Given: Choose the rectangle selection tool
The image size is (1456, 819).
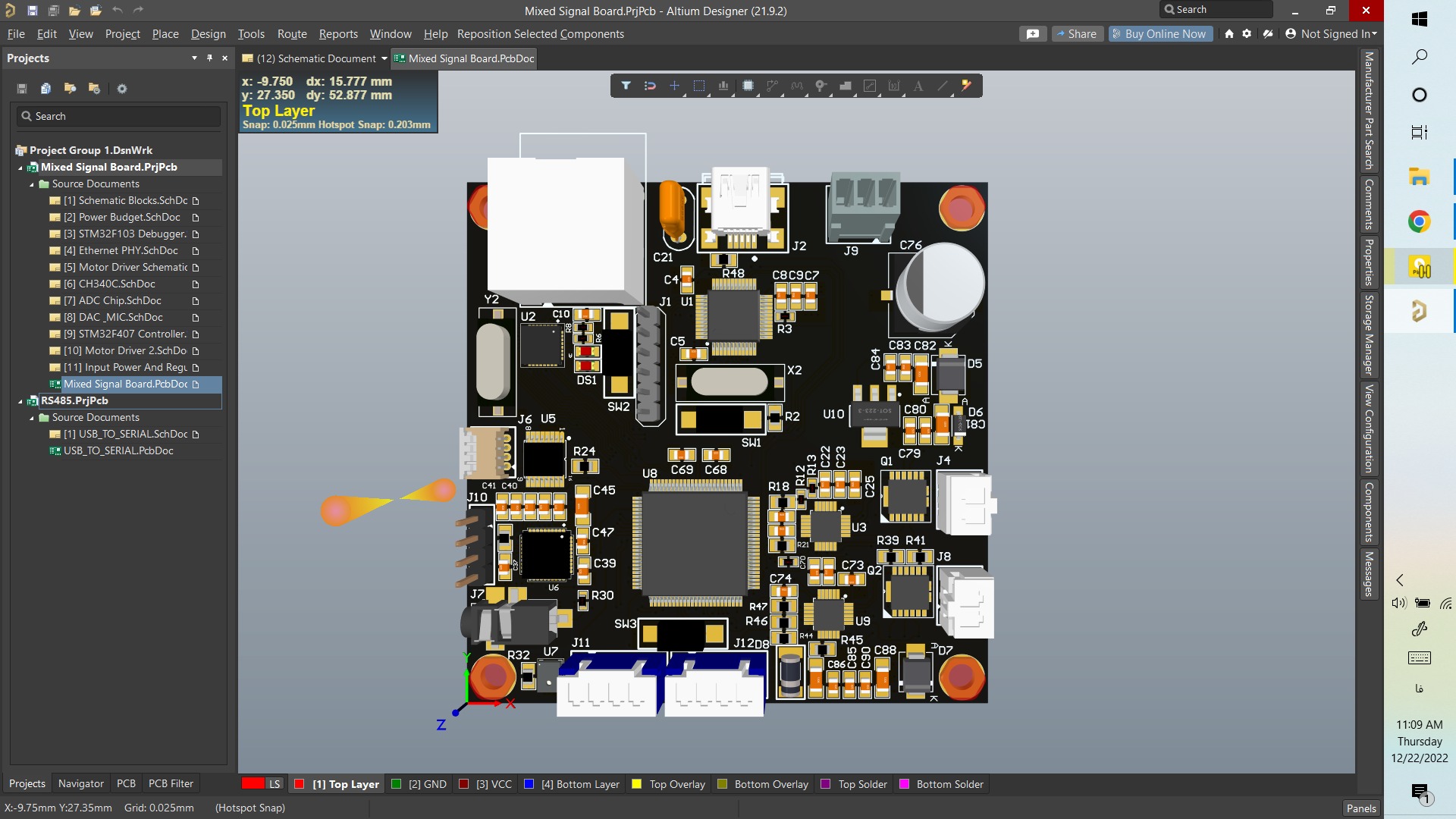Looking at the screenshot, I should [x=699, y=86].
